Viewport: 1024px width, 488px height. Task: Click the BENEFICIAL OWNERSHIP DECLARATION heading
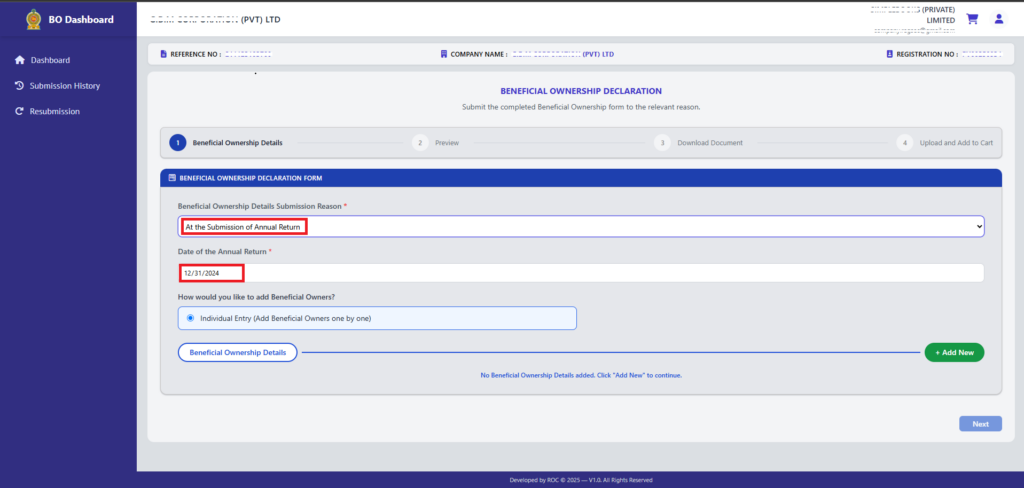pyautogui.click(x=581, y=91)
